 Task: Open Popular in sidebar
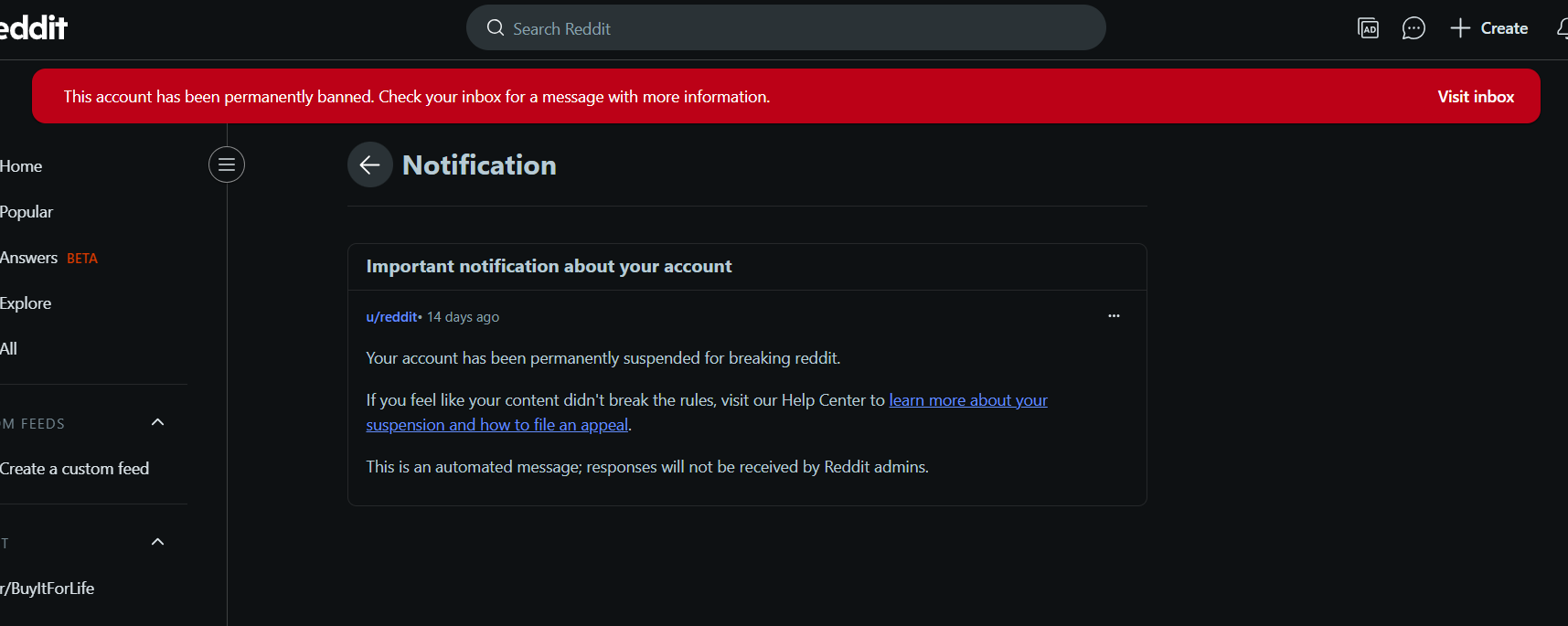coord(27,212)
